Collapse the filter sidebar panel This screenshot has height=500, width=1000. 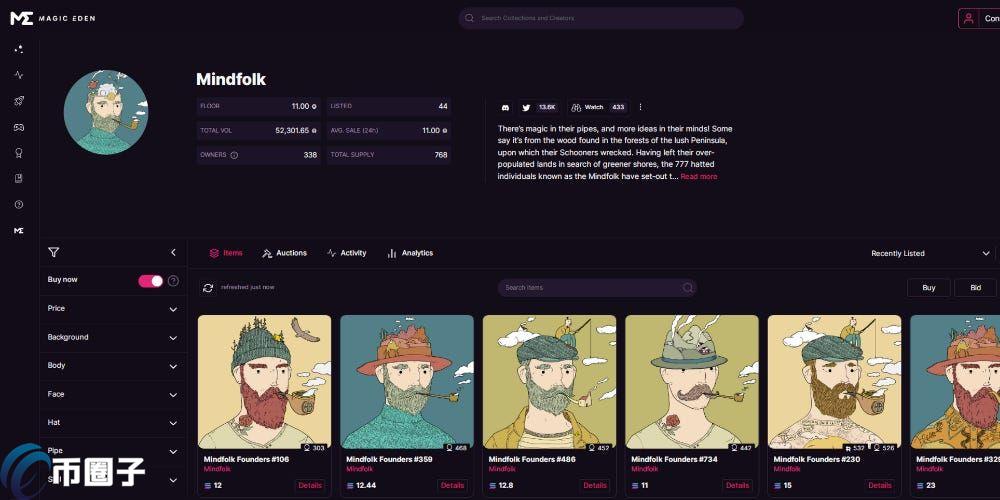click(x=173, y=253)
